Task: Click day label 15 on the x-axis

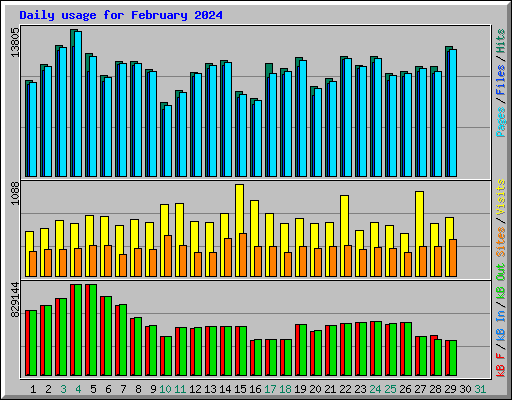Action: (x=240, y=389)
